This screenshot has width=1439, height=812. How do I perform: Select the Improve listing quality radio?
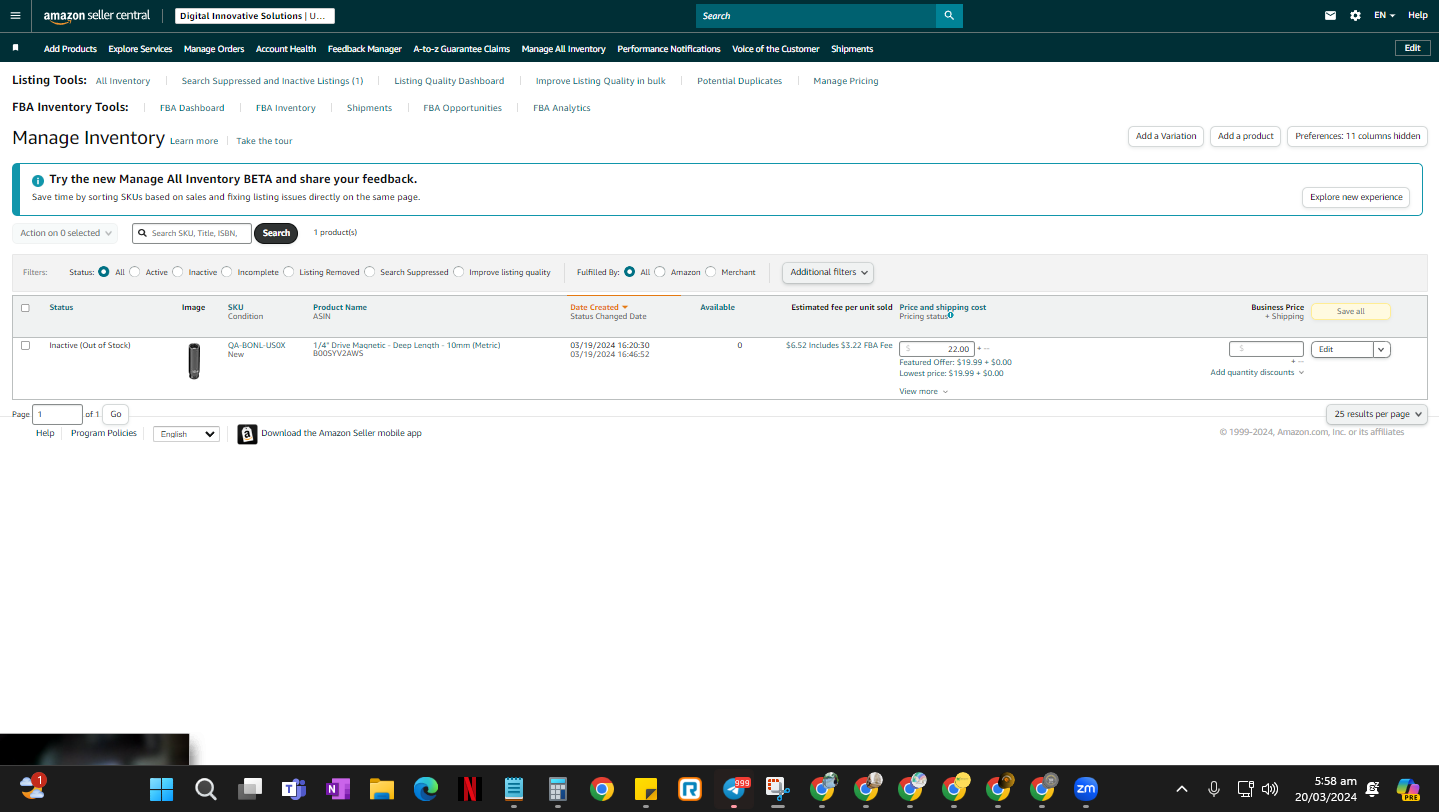(459, 272)
